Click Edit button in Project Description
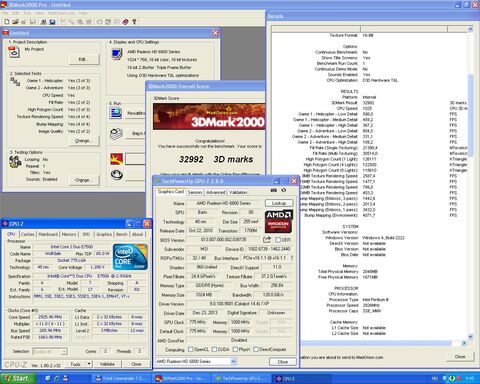 tap(84, 59)
